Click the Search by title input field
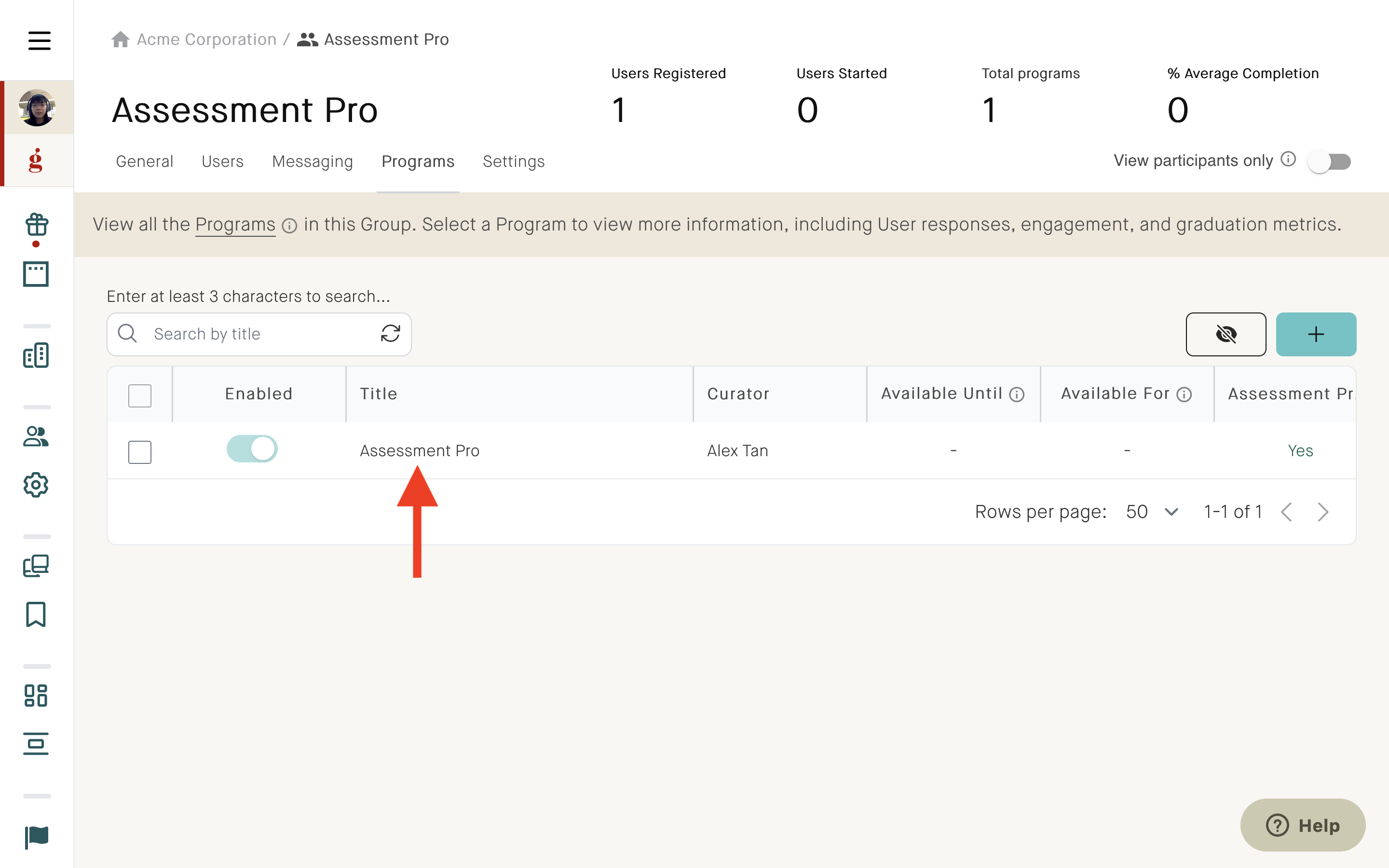This screenshot has height=868, width=1389. (241, 334)
